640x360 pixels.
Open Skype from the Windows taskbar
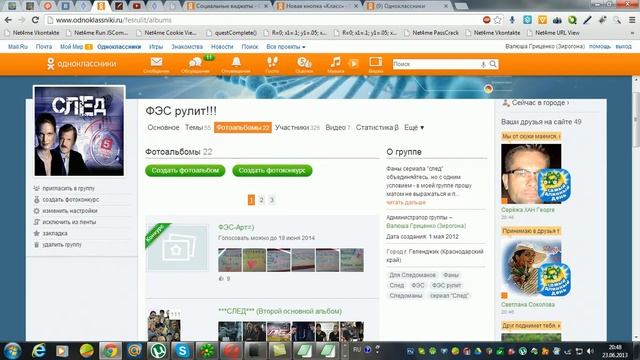(x=182, y=350)
